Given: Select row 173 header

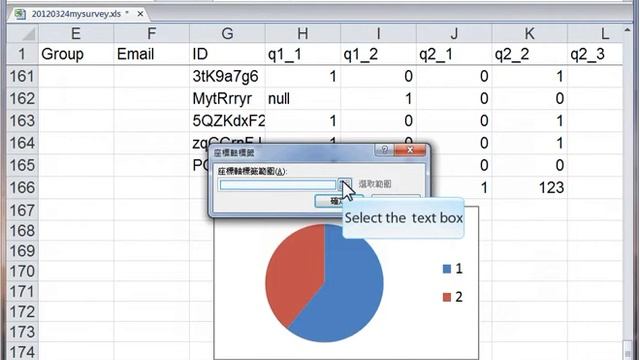Looking at the screenshot, I should 22,332.
